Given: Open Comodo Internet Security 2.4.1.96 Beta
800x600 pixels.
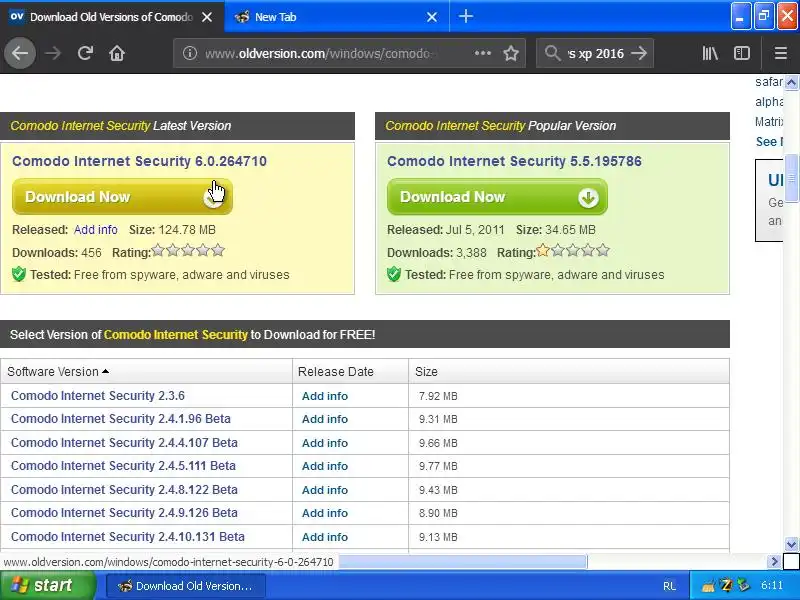Looking at the screenshot, I should coord(121,419).
